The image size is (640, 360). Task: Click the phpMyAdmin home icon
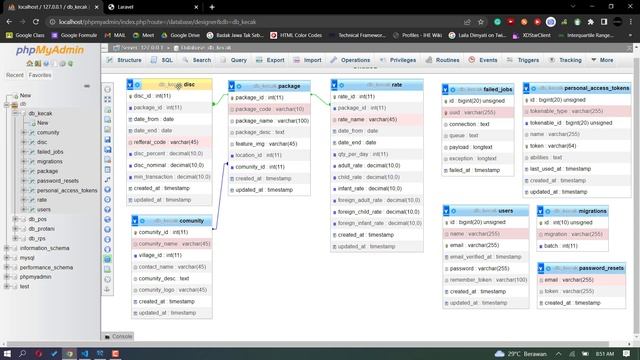click(x=29, y=64)
